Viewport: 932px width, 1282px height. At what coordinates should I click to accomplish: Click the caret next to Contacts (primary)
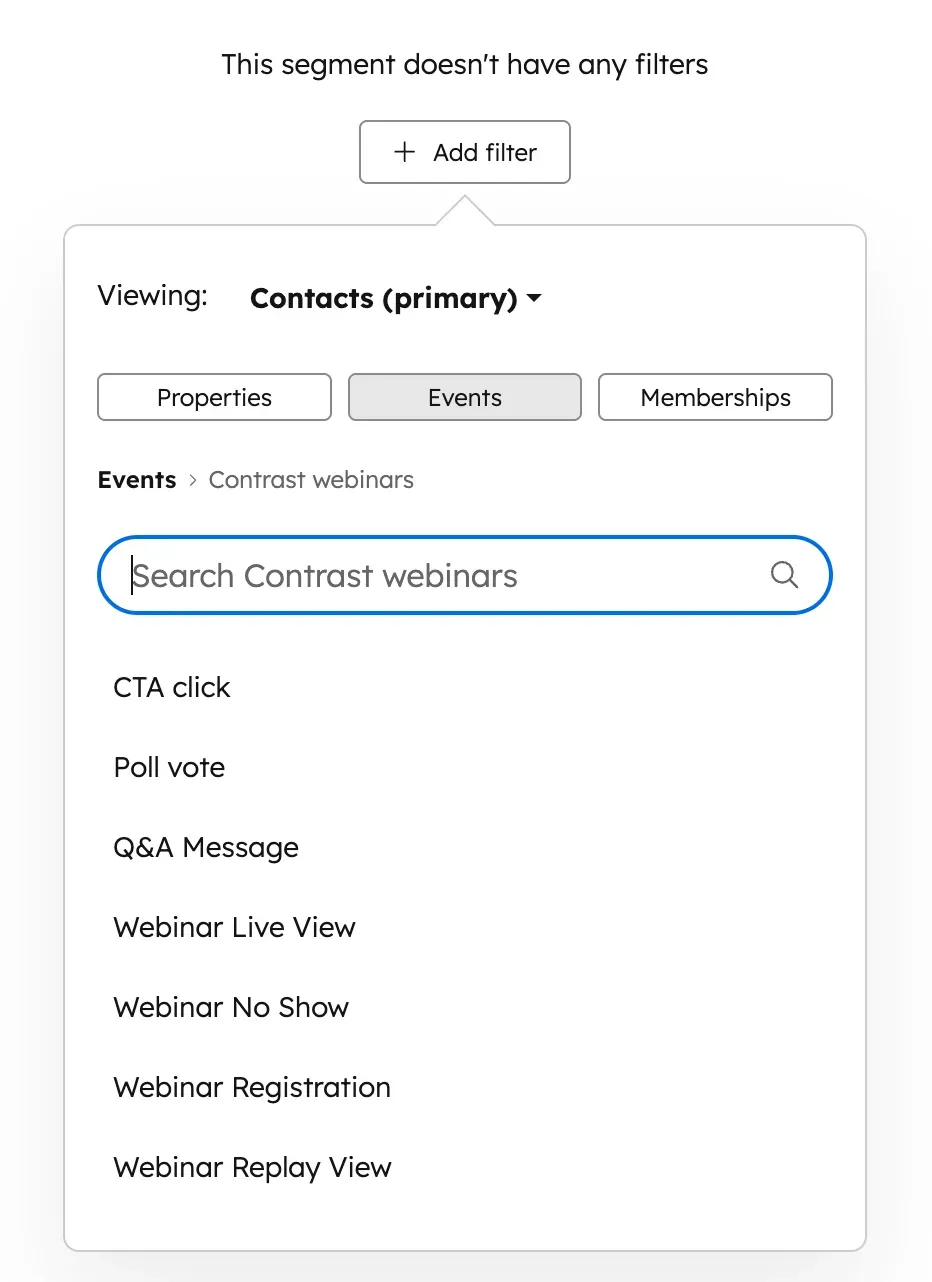coord(535,298)
